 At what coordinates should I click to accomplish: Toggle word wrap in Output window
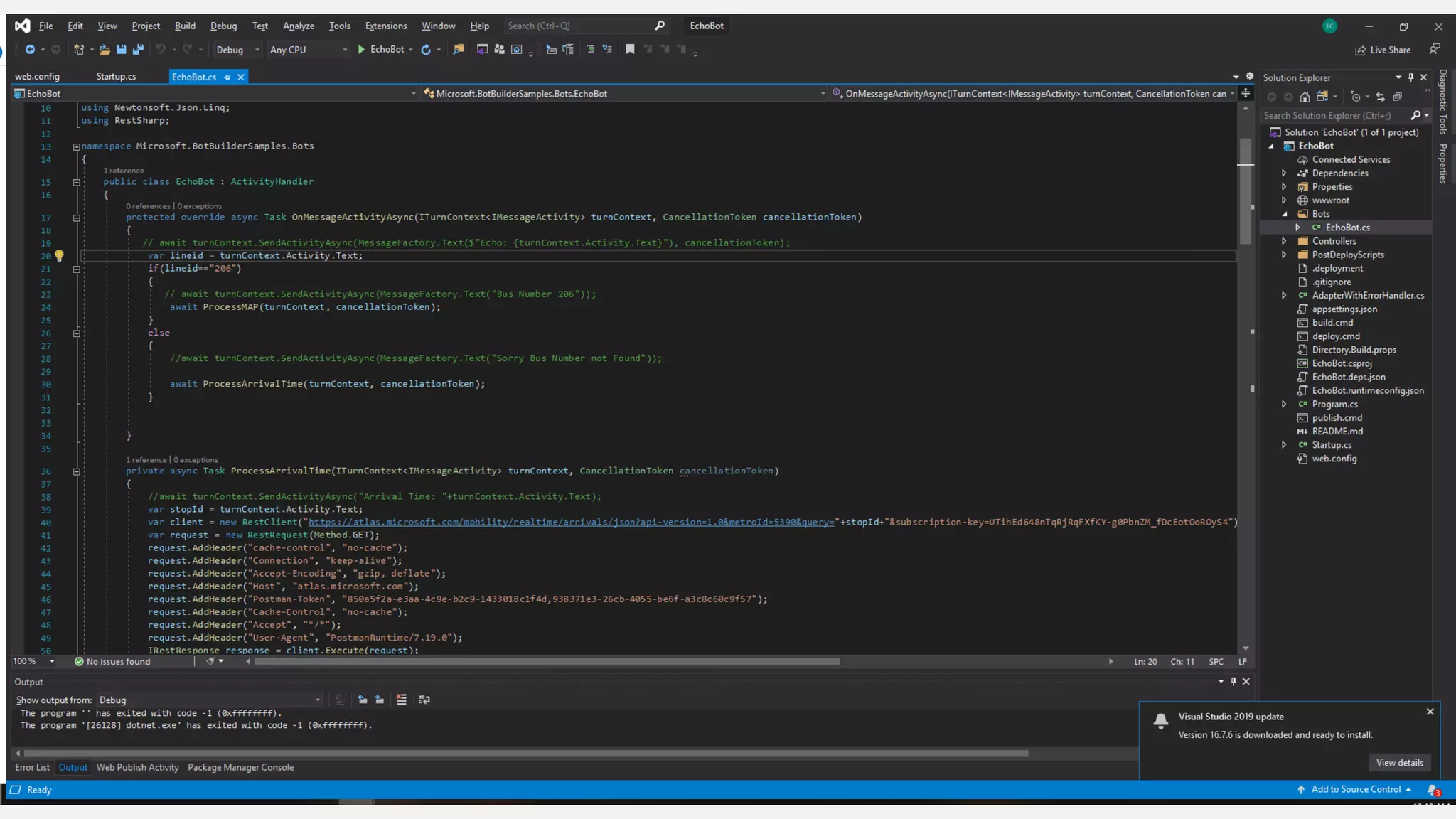424,700
